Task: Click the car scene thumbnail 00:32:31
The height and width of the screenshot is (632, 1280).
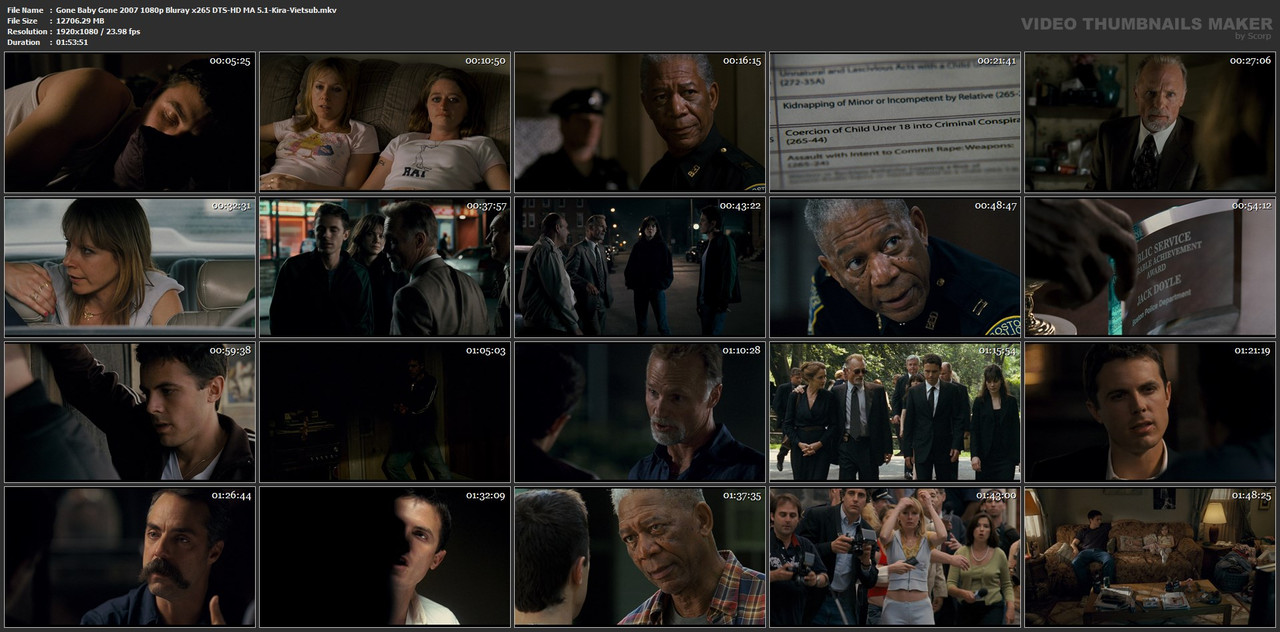Action: (130, 267)
